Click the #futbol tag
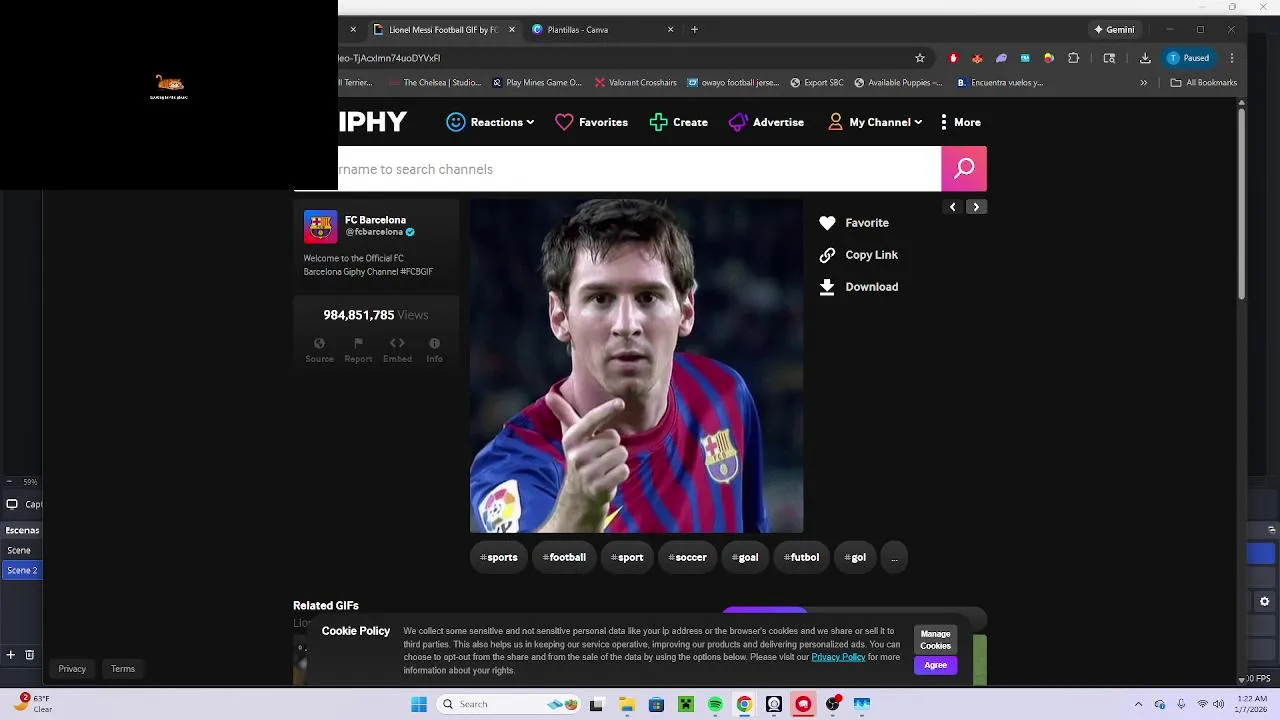Image resolution: width=1280 pixels, height=720 pixels. click(802, 557)
